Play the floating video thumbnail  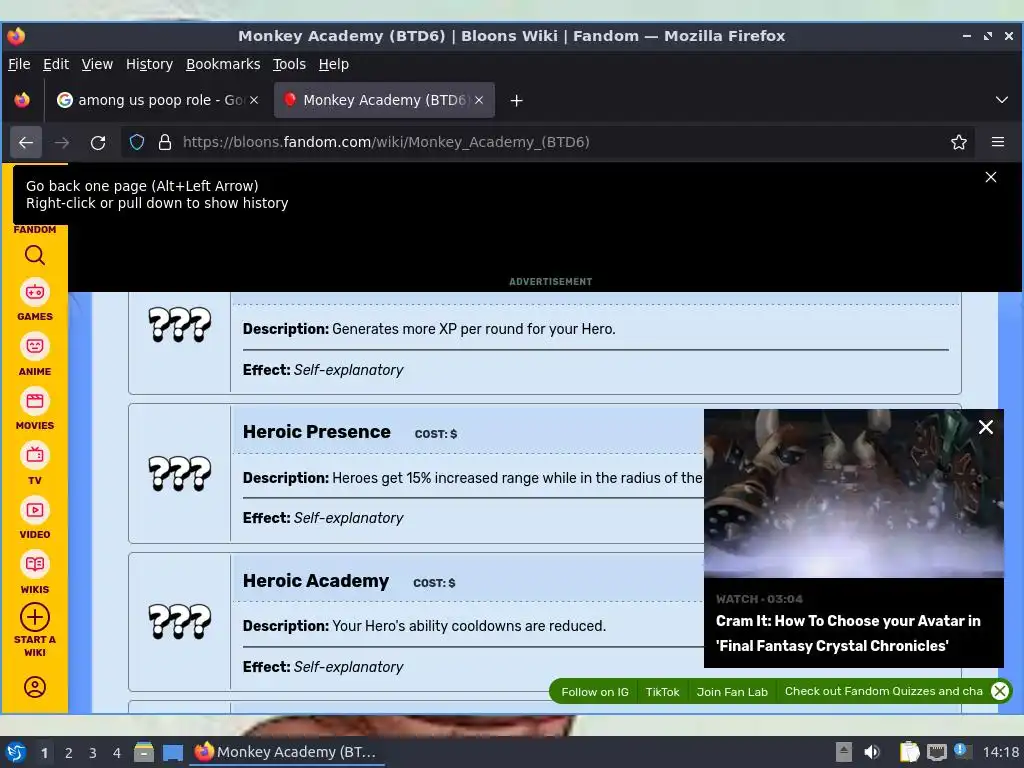(854, 493)
